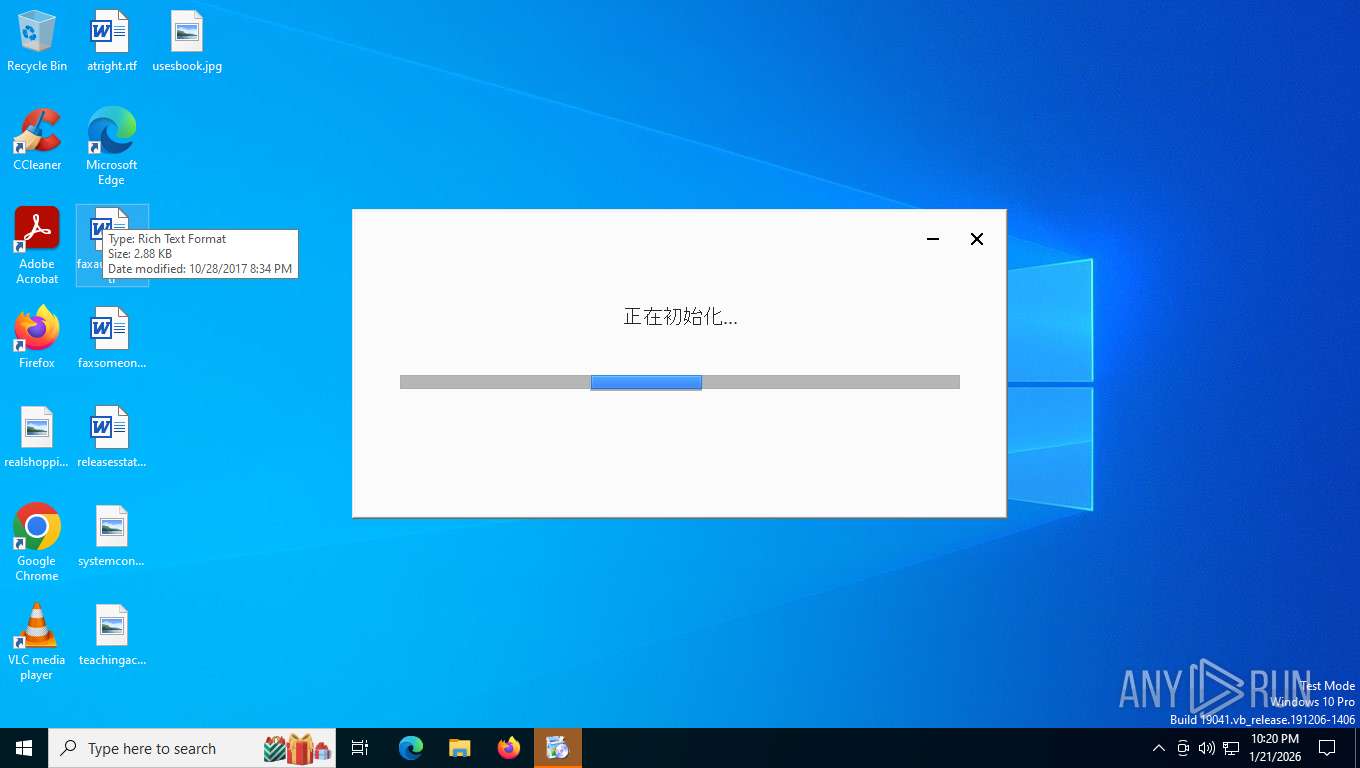This screenshot has height=768, width=1360.
Task: Launch the VLC media player shortcut
Action: pyautogui.click(x=37, y=642)
